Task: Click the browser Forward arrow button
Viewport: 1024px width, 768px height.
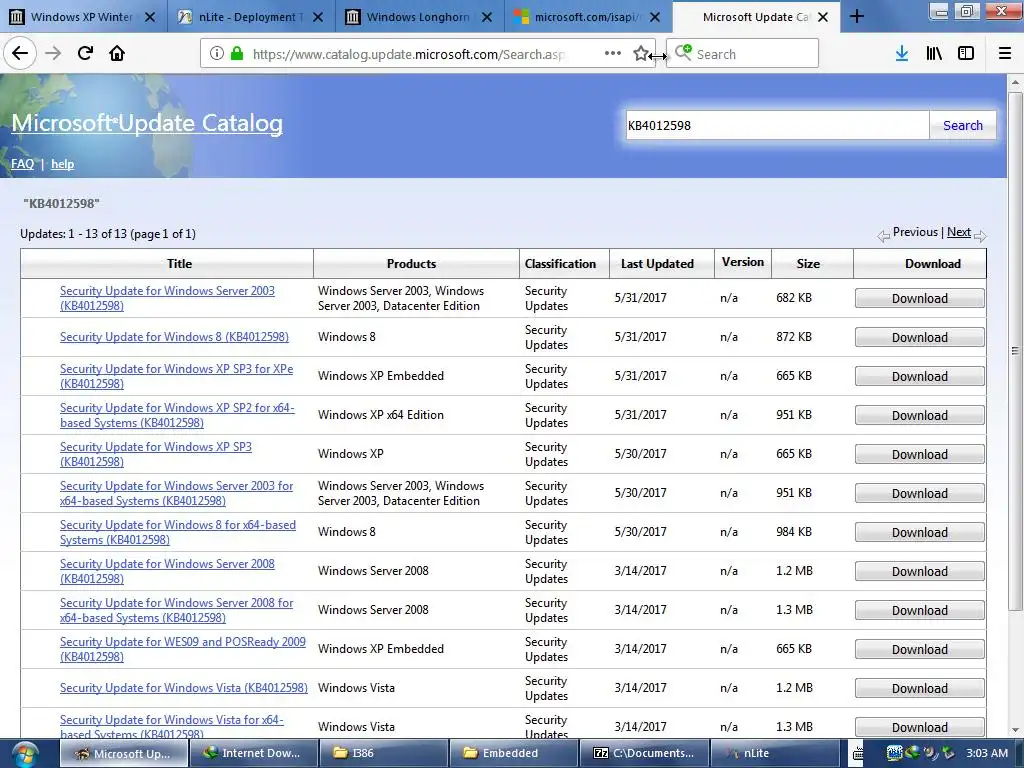Action: click(x=53, y=53)
